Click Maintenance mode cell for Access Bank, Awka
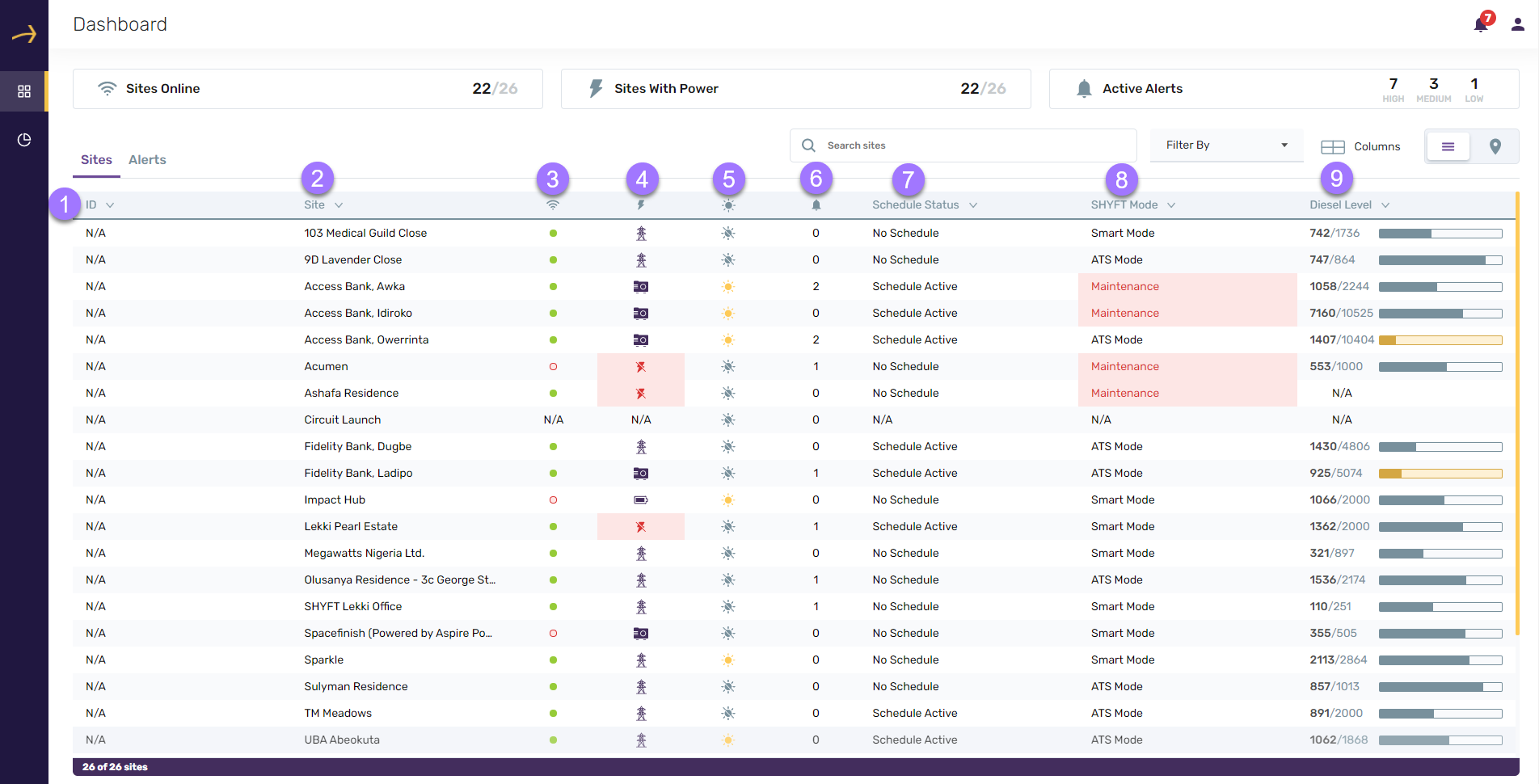The height and width of the screenshot is (784, 1539). click(x=1187, y=287)
